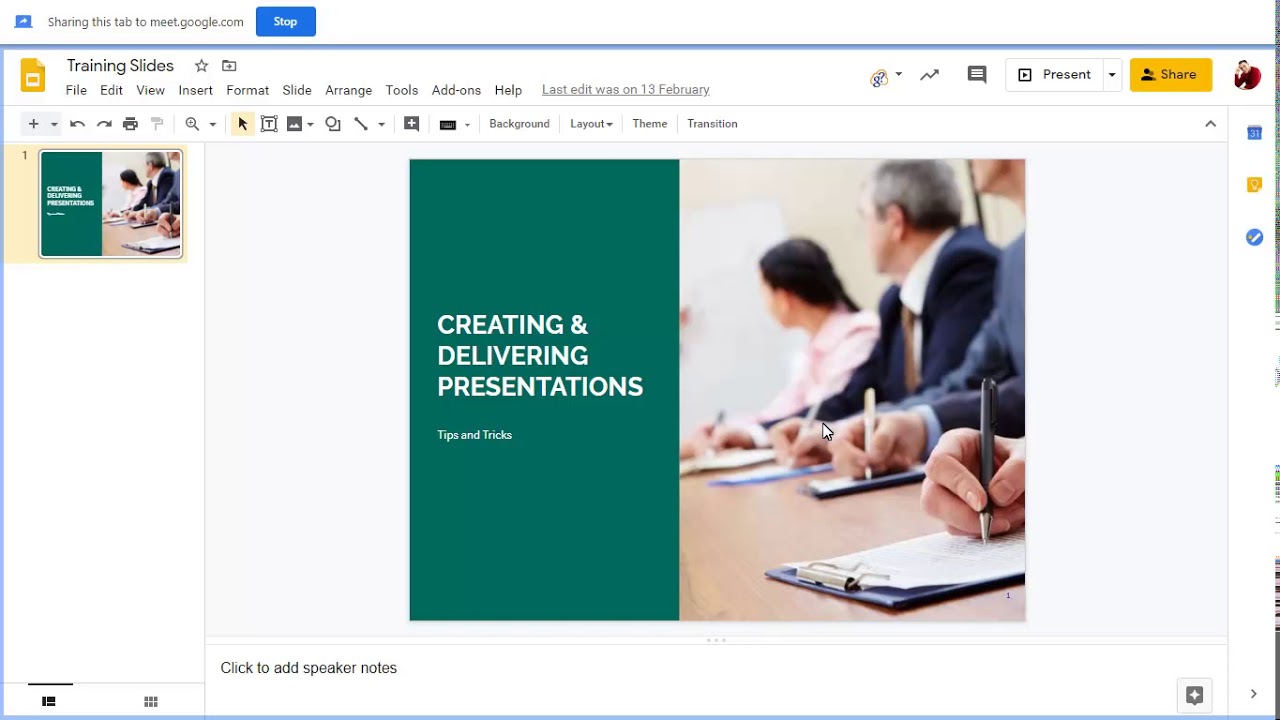Insert a shape
Viewport: 1280px width, 720px height.
[x=333, y=124]
